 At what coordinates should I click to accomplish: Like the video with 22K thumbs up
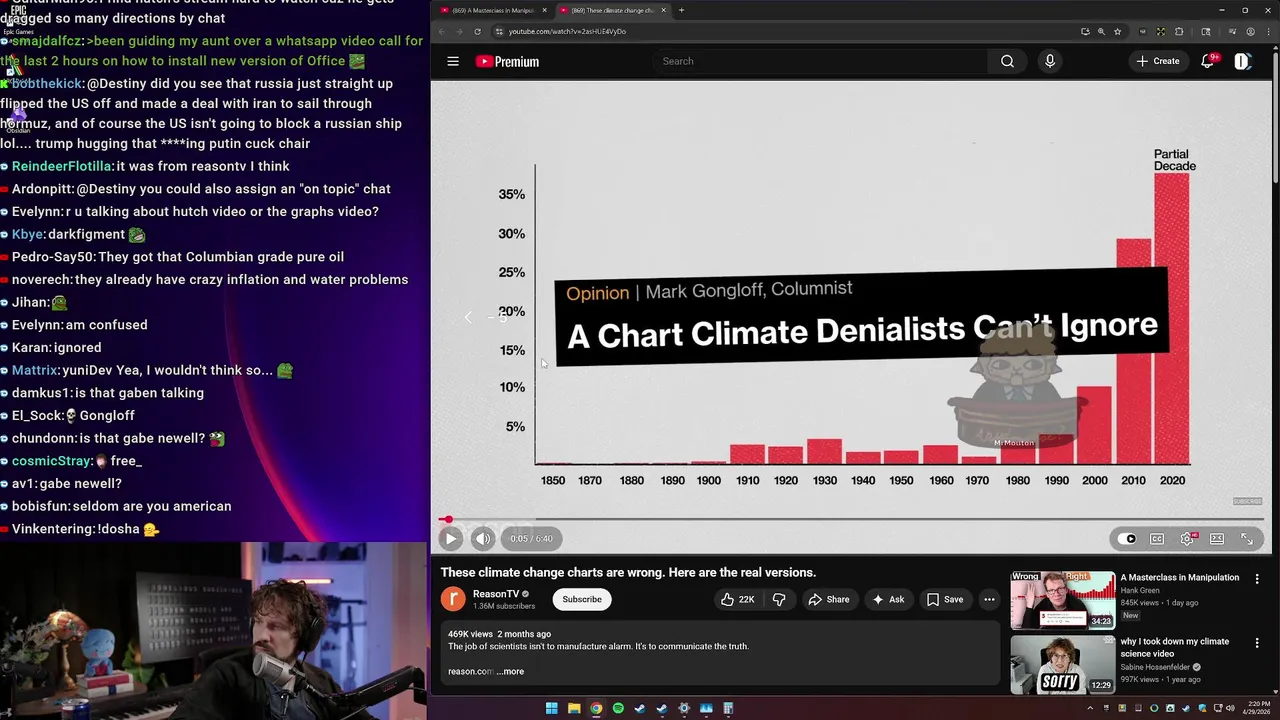737,599
